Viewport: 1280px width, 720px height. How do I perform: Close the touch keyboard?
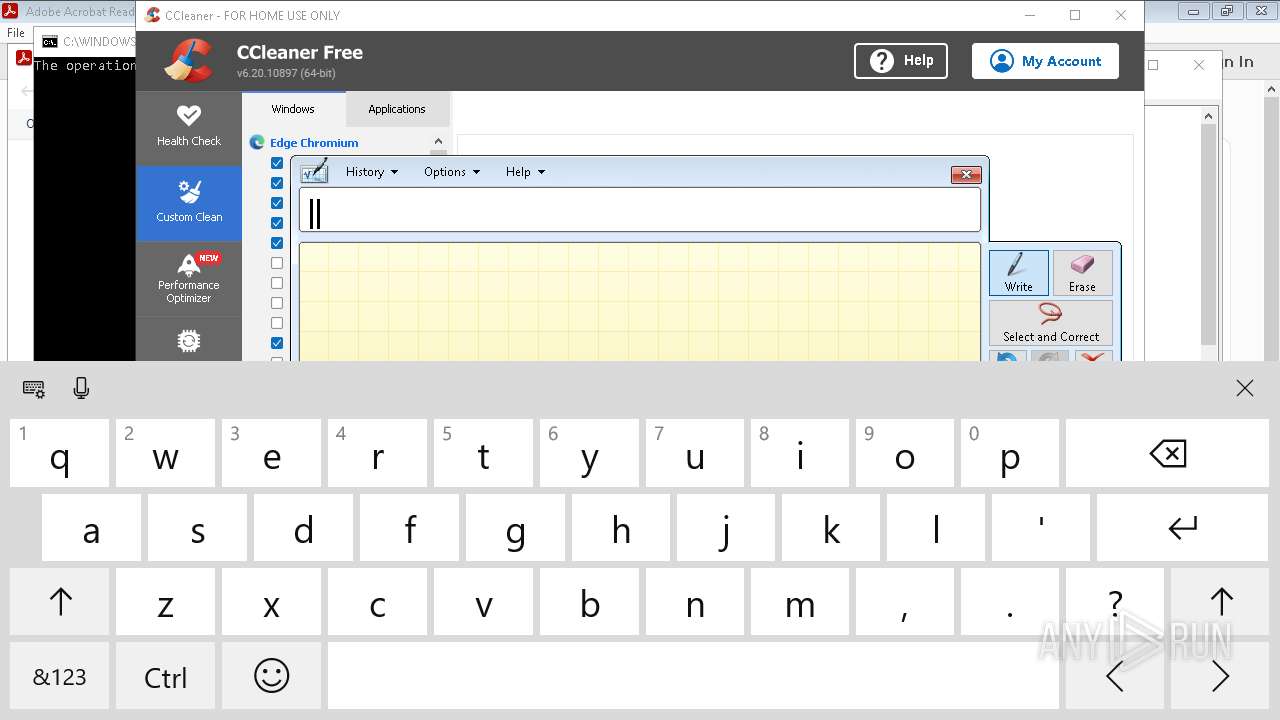pyautogui.click(x=1244, y=389)
